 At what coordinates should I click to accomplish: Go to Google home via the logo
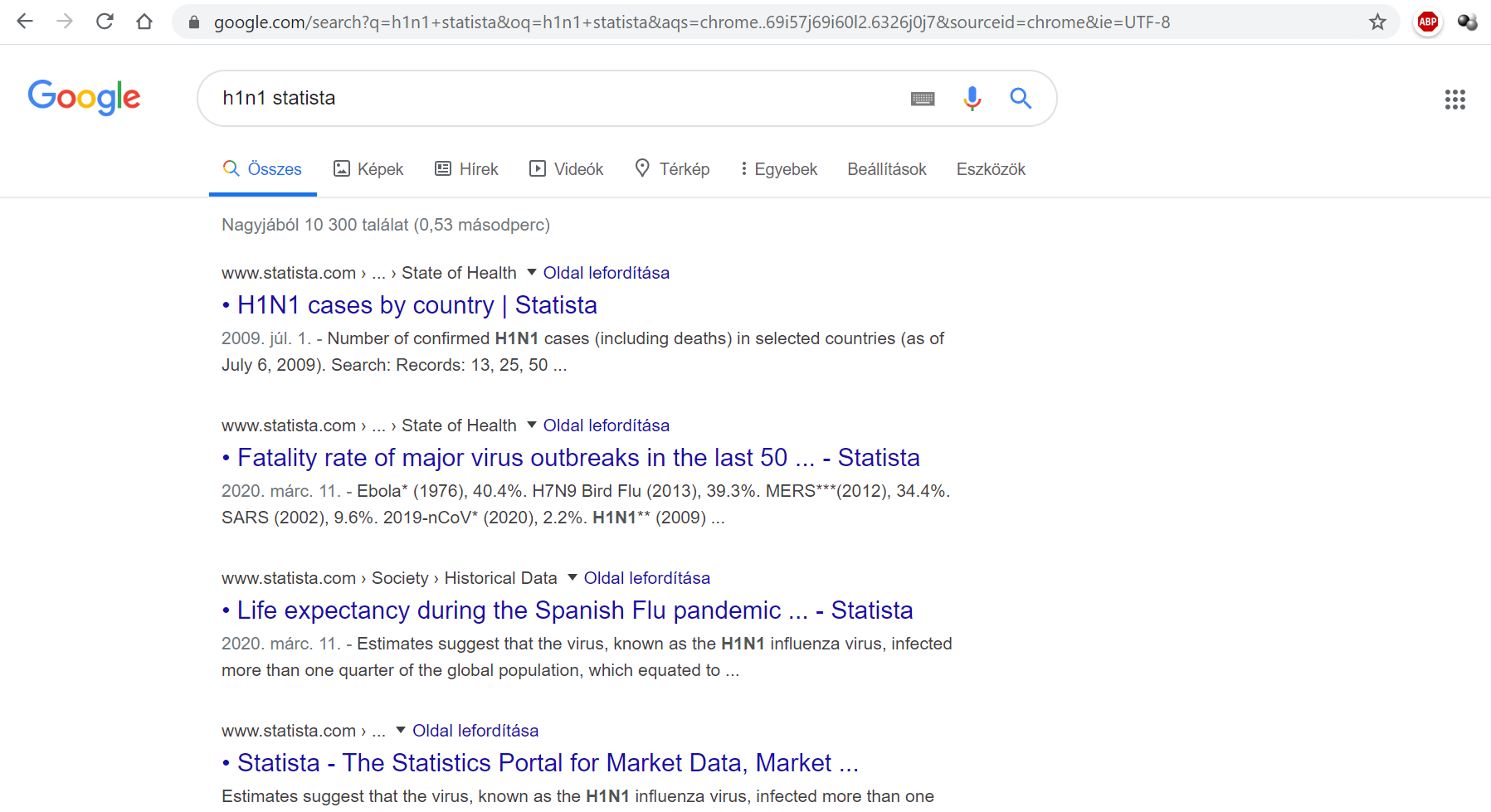(84, 98)
